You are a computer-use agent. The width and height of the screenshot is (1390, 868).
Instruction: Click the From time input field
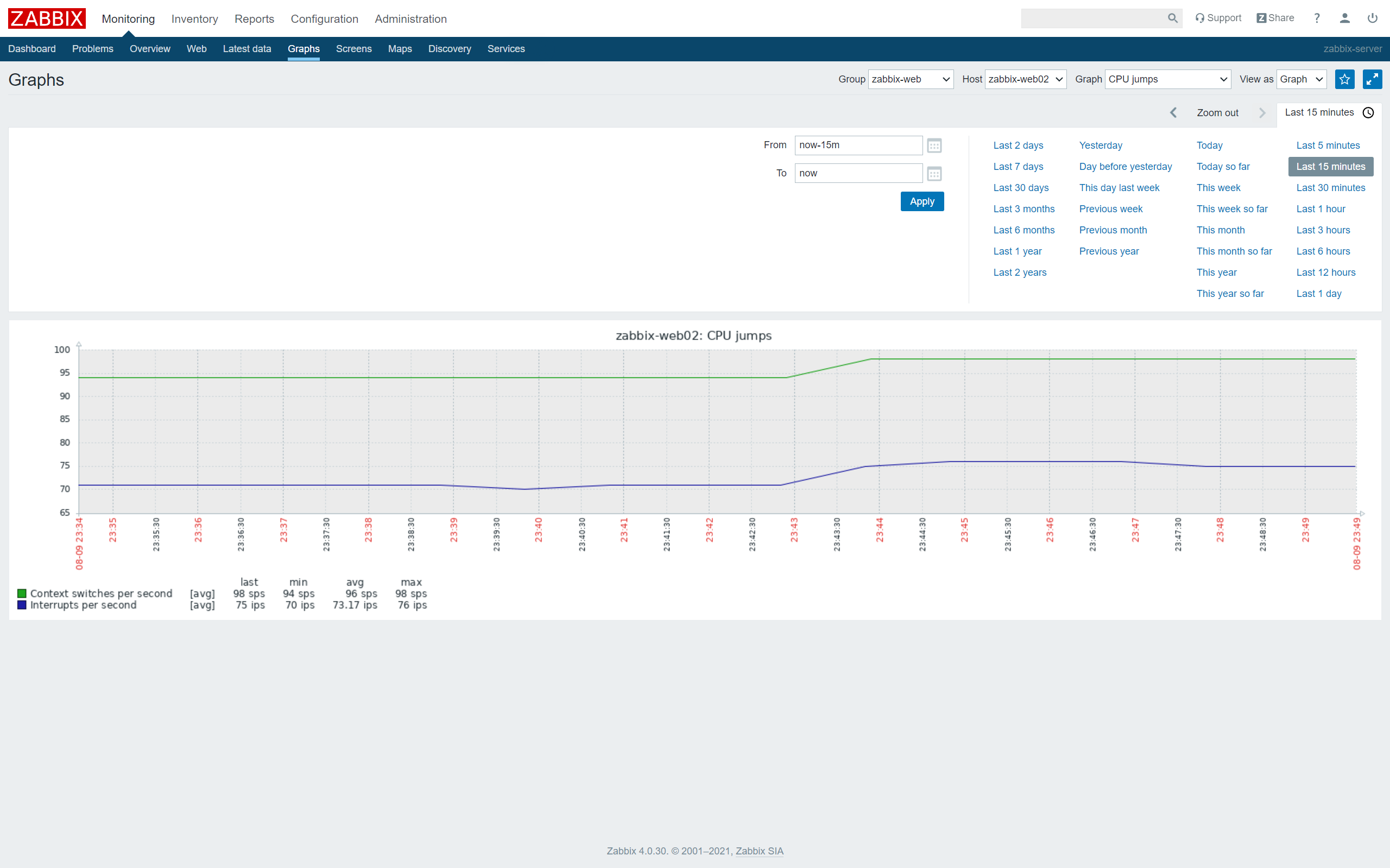pos(858,145)
